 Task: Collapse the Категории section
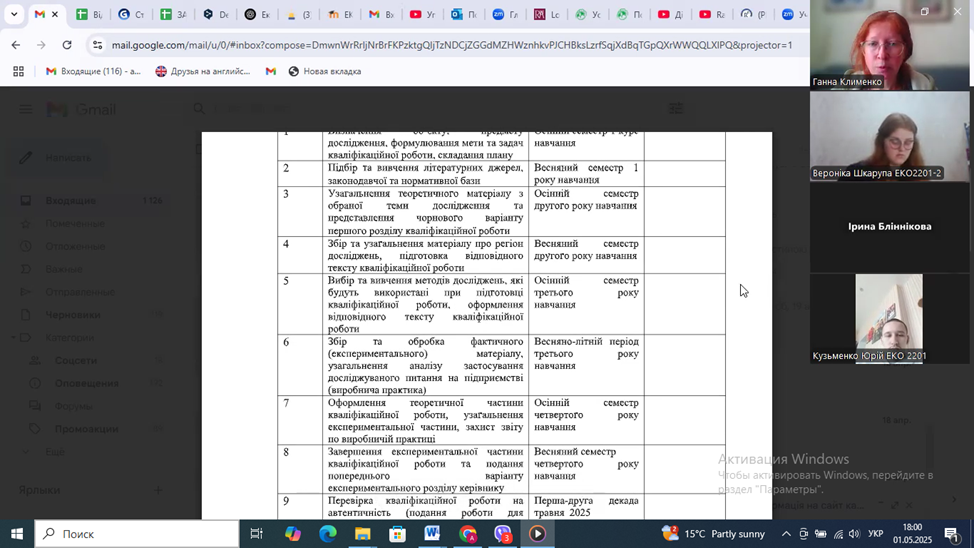point(14,338)
